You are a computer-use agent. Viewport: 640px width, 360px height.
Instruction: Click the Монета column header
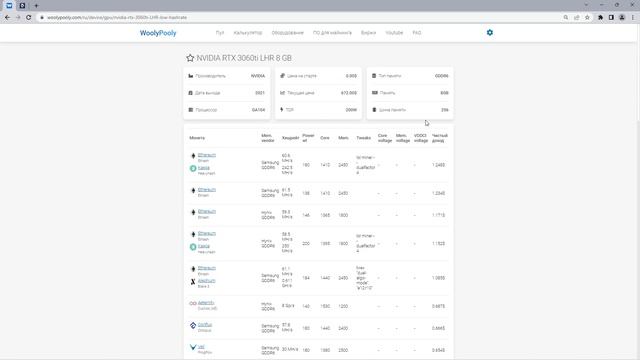point(197,138)
